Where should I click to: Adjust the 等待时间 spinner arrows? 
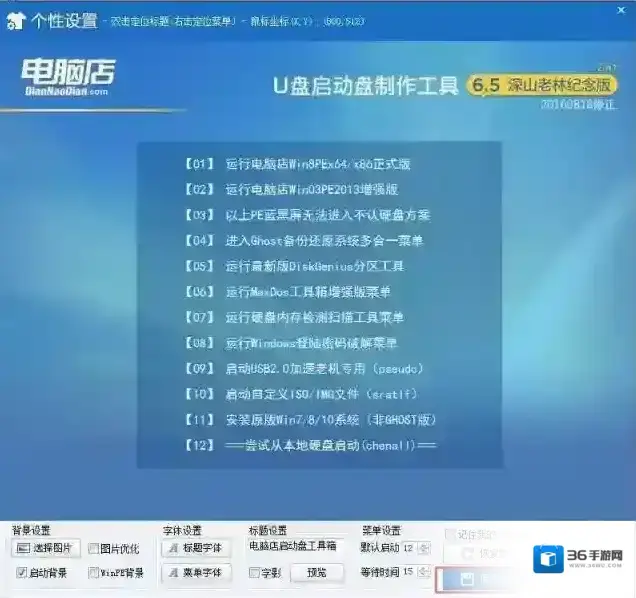coord(424,572)
